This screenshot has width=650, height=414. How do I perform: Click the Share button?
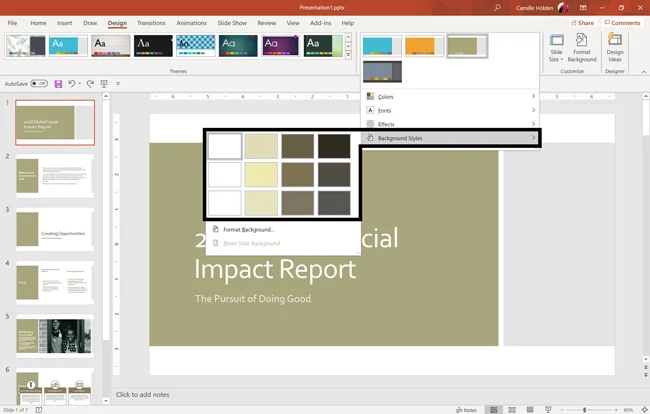pyautogui.click(x=582, y=23)
